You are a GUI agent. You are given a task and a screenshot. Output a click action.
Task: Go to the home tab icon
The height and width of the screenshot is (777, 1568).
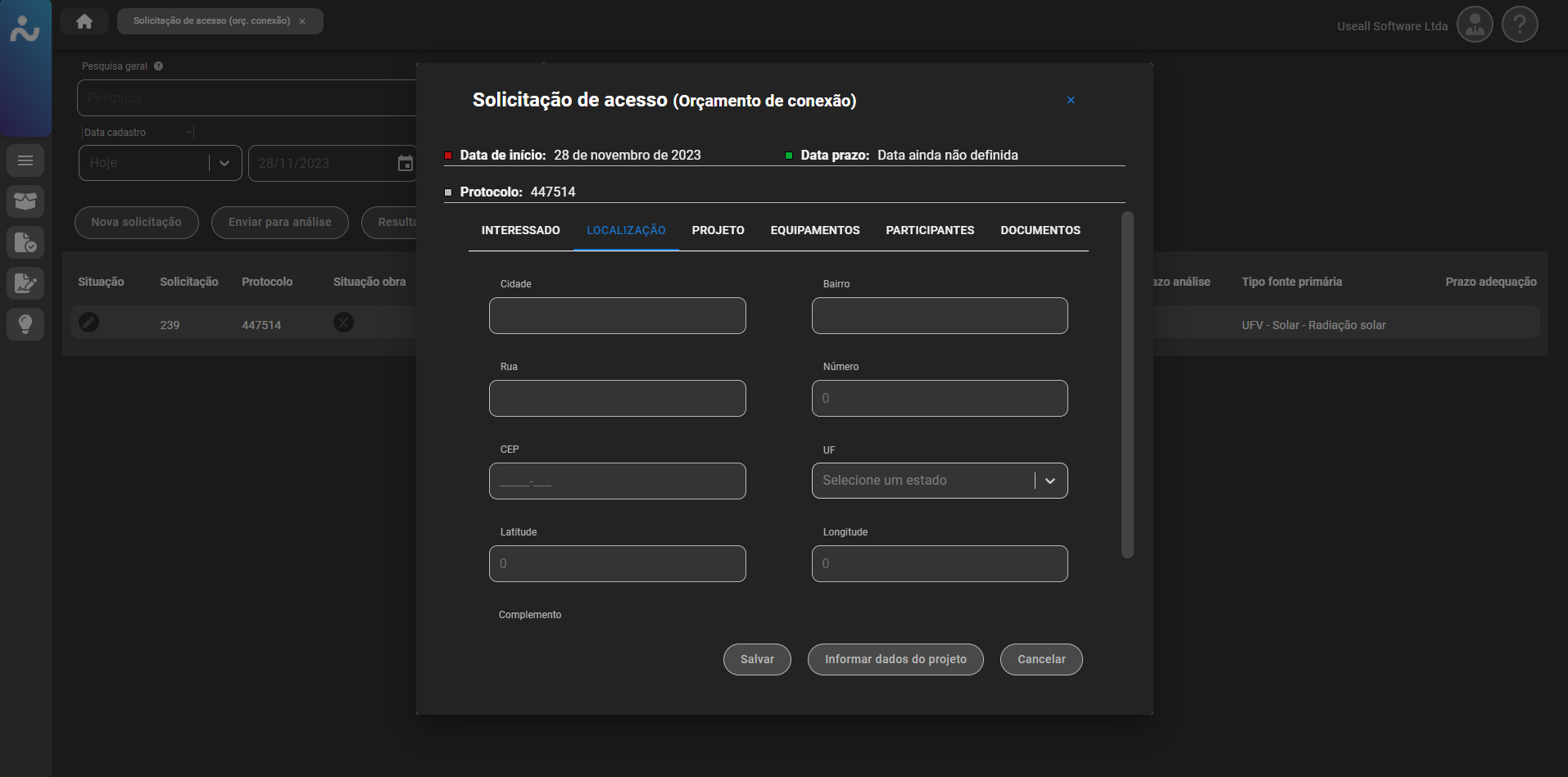(84, 21)
